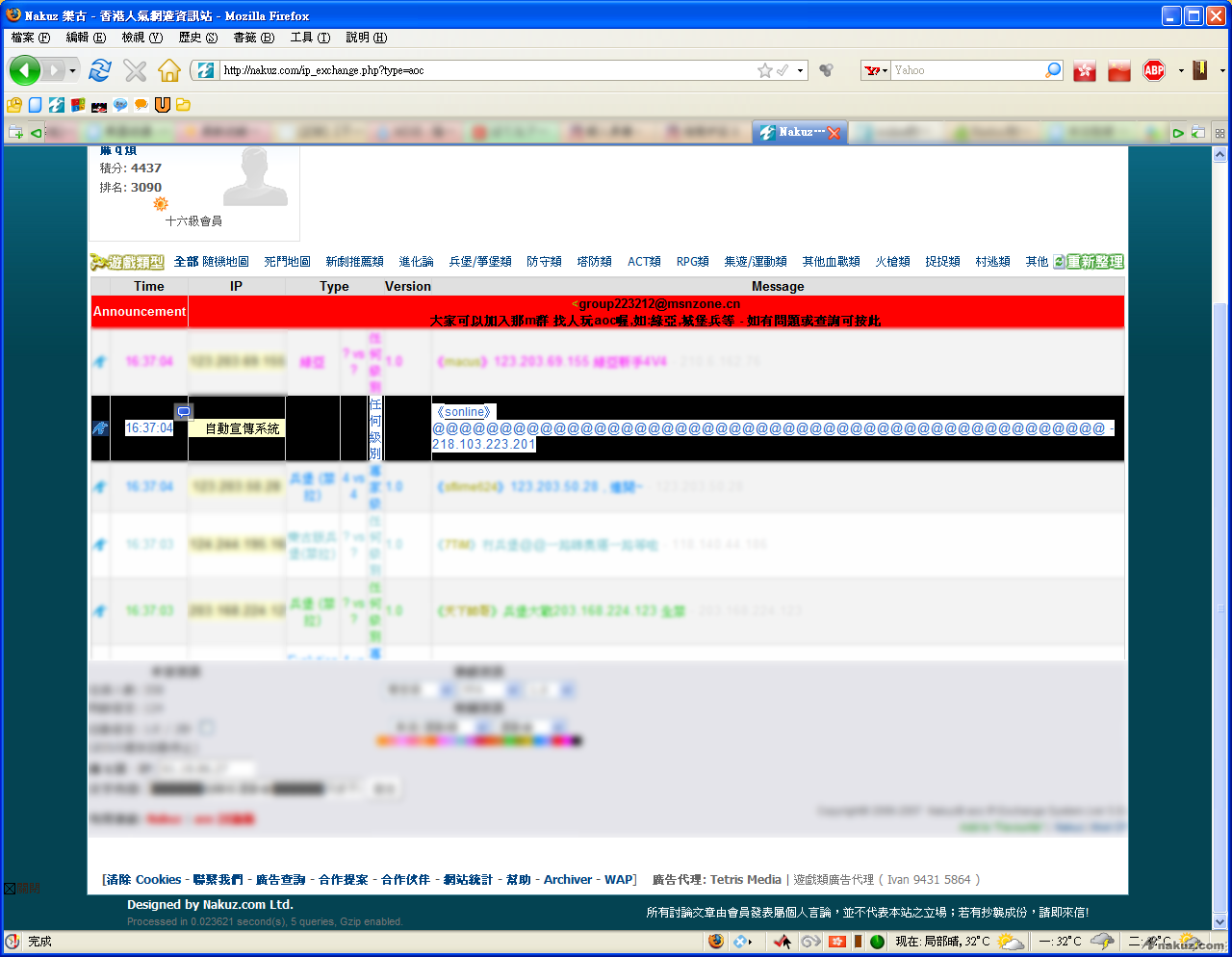Viewport: 1232px width, 957px height.
Task: Click the Reload page icon
Action: (99, 70)
